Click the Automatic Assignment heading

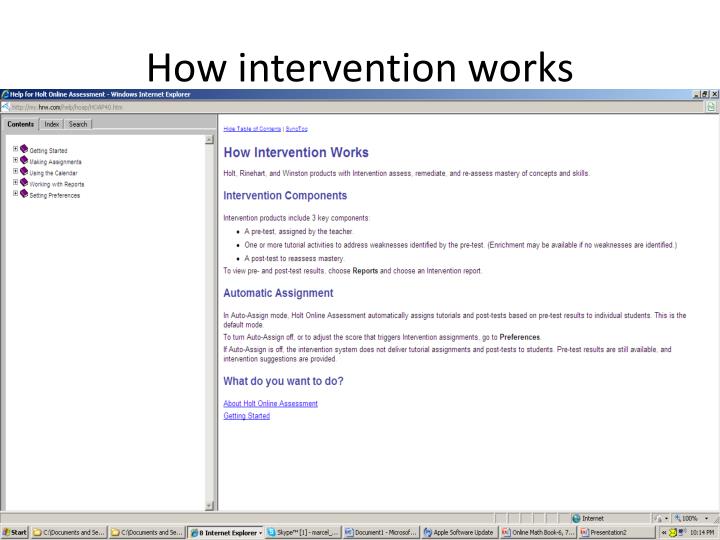[x=278, y=293]
